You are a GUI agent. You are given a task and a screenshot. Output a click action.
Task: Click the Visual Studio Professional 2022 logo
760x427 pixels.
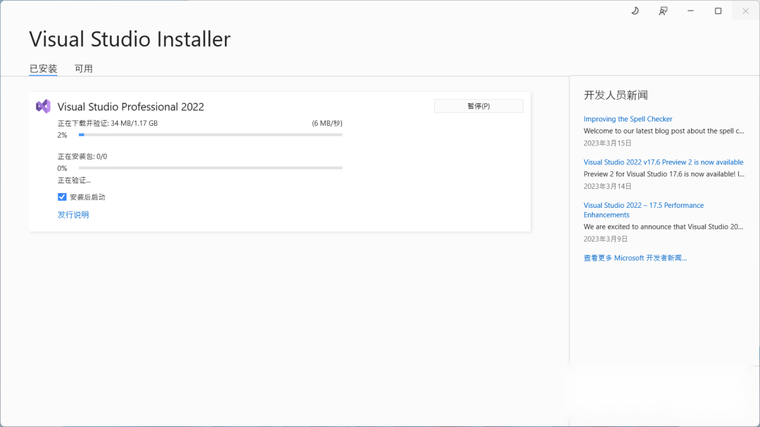click(x=43, y=106)
